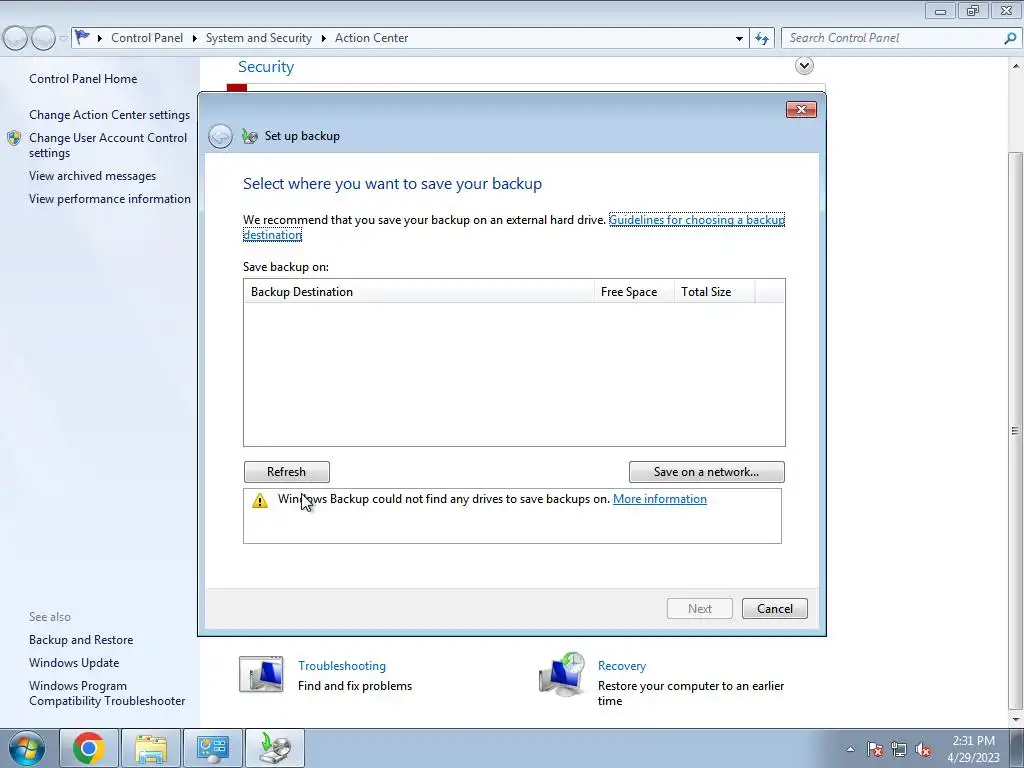Image resolution: width=1024 pixels, height=768 pixels.
Task: Open Change Action Center settings
Action: click(x=109, y=115)
